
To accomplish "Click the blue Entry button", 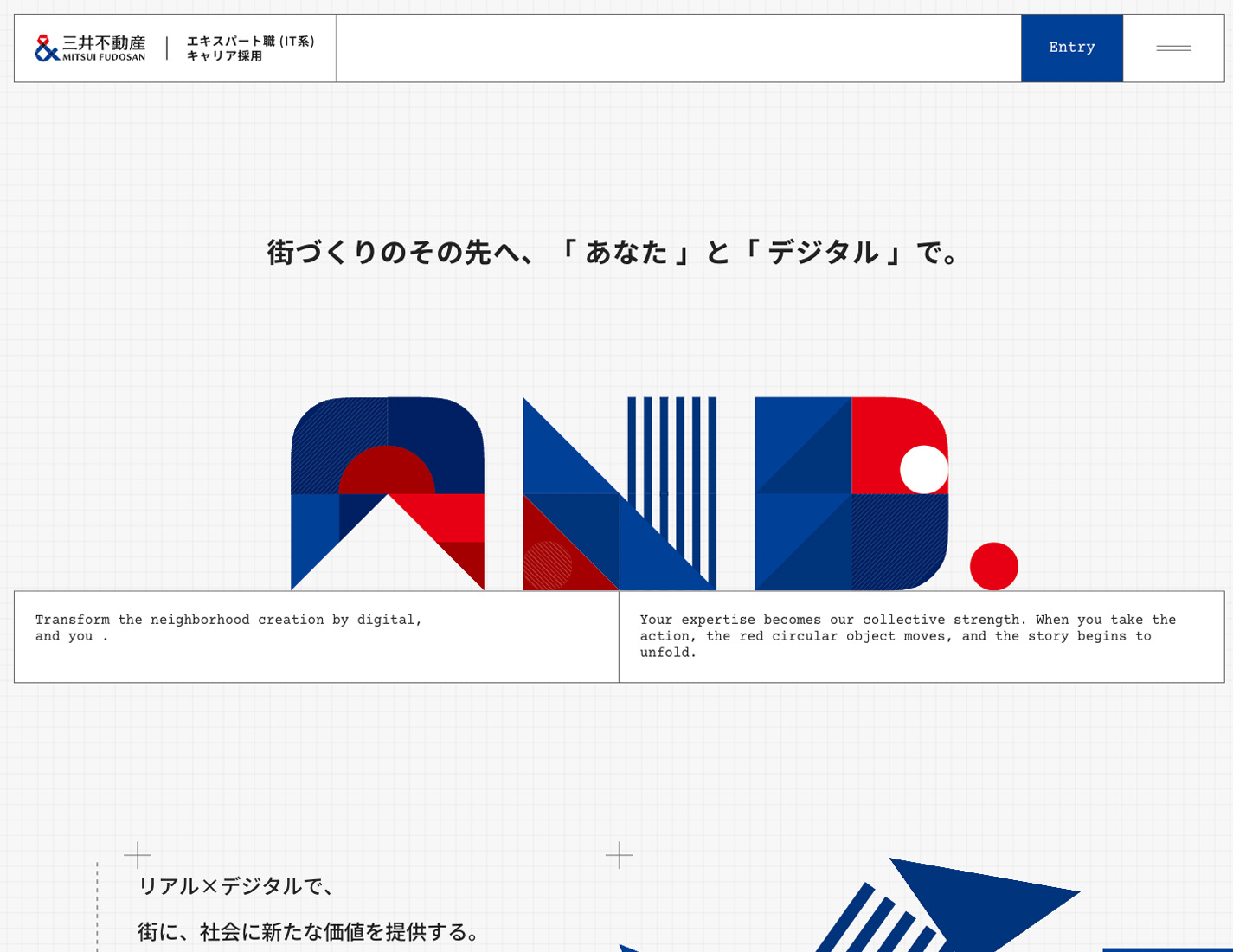I will [x=1072, y=48].
